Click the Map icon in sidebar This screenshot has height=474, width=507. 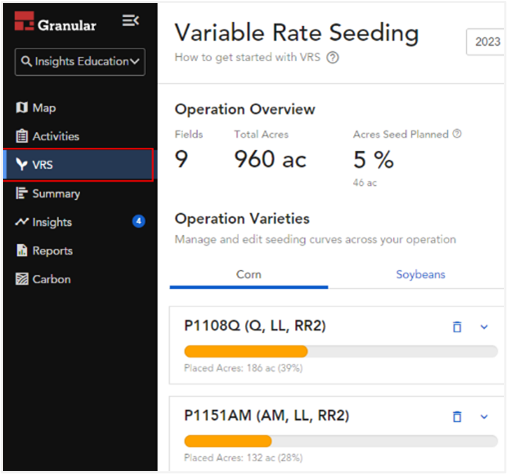pyautogui.click(x=22, y=108)
